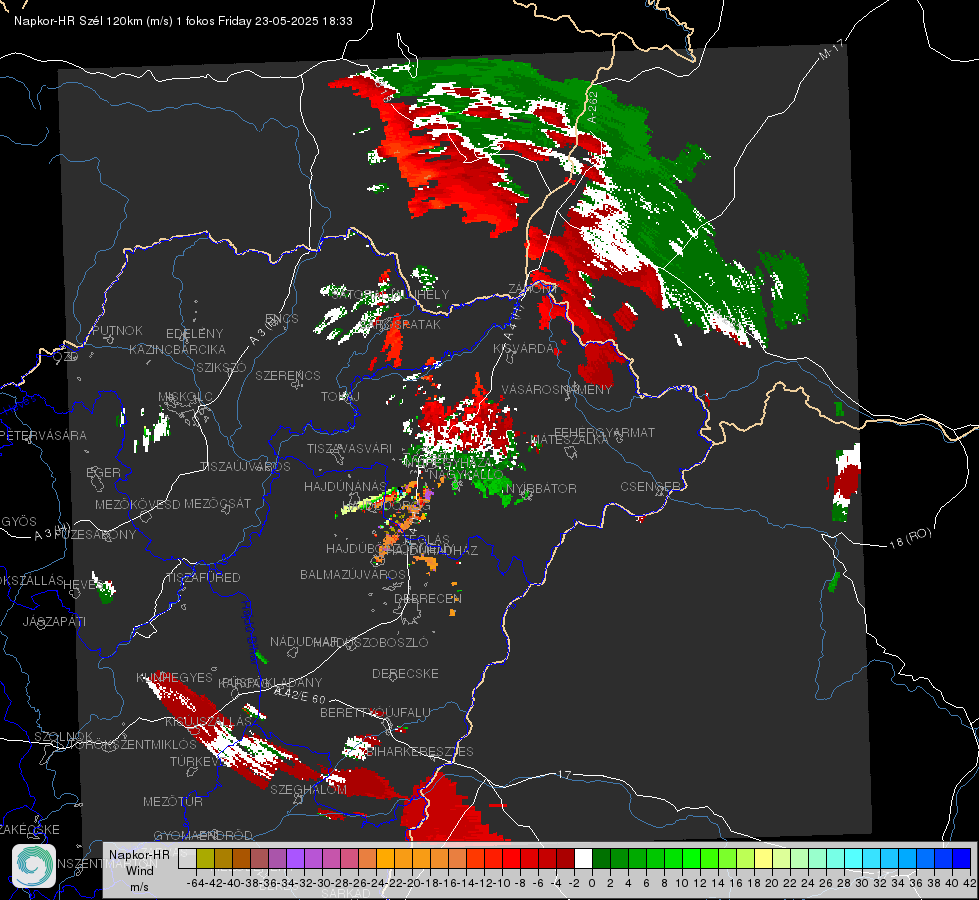This screenshot has height=900, width=979.
Task: Click the TOKAJ town label
Action: (x=340, y=397)
